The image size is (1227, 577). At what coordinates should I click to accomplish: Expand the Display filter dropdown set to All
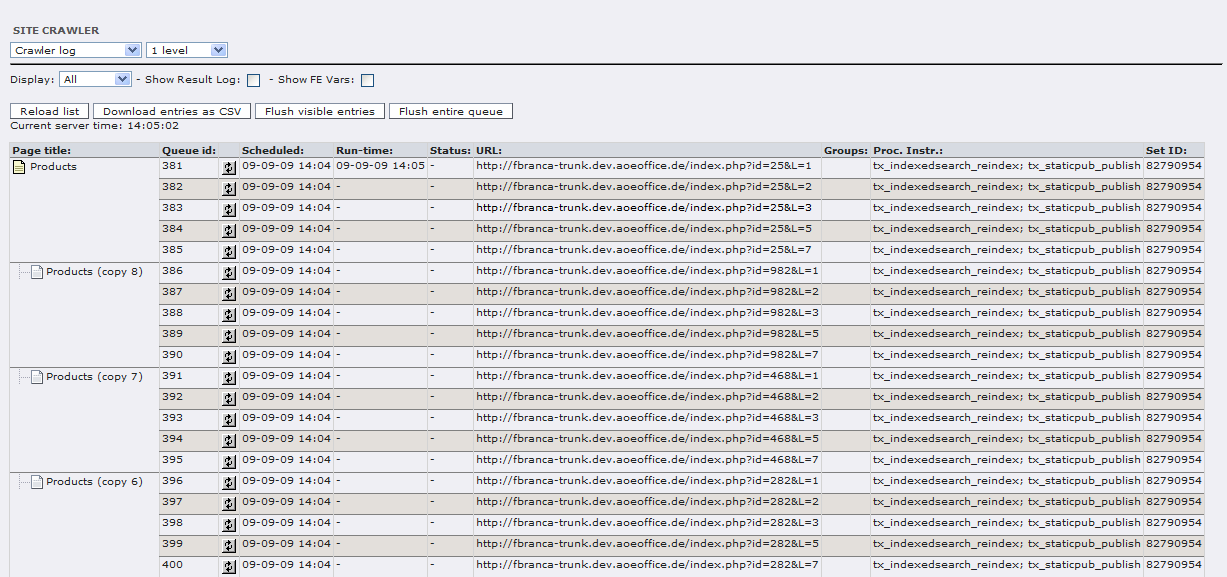(95, 79)
